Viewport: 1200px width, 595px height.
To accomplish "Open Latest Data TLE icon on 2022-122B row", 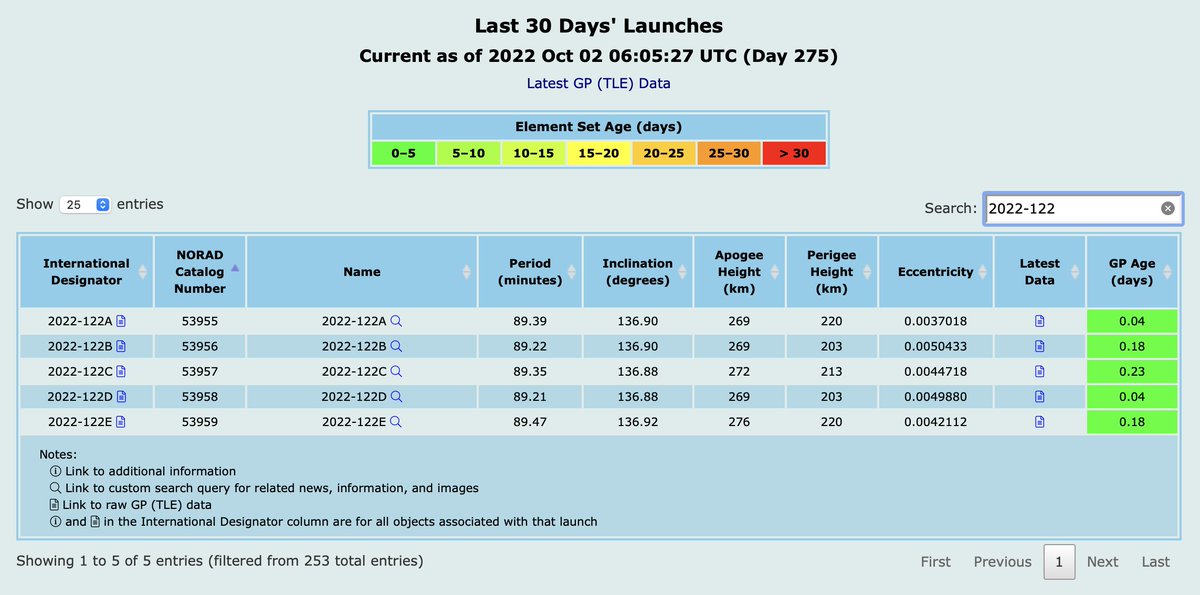I will pos(1039,346).
